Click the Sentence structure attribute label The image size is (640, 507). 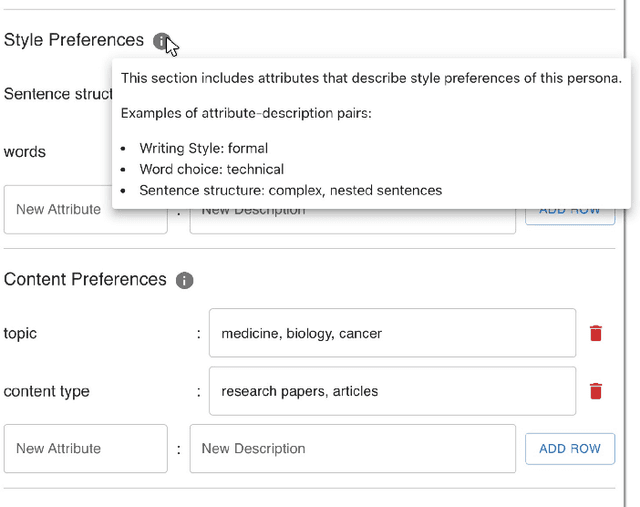pyautogui.click(x=56, y=94)
